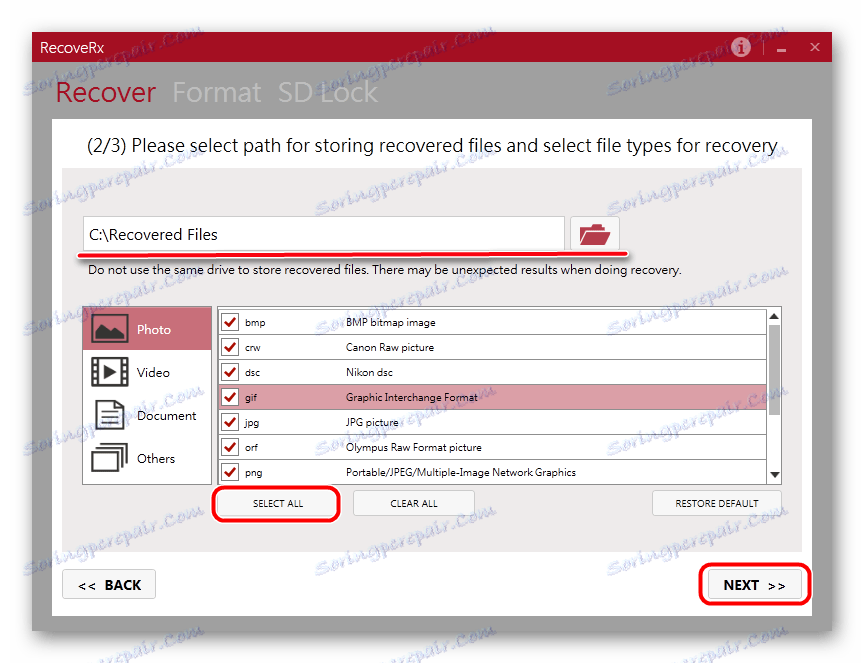
Task: Choose the Document category label
Action: click(x=166, y=416)
